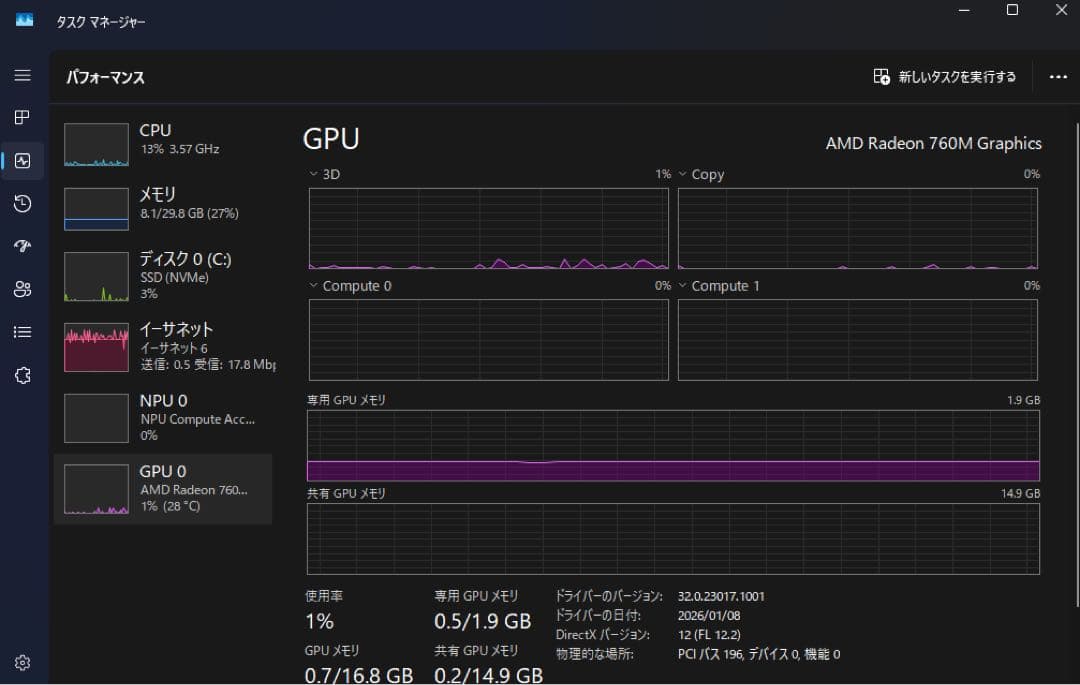Select the イーサネット performance panel

[160, 345]
